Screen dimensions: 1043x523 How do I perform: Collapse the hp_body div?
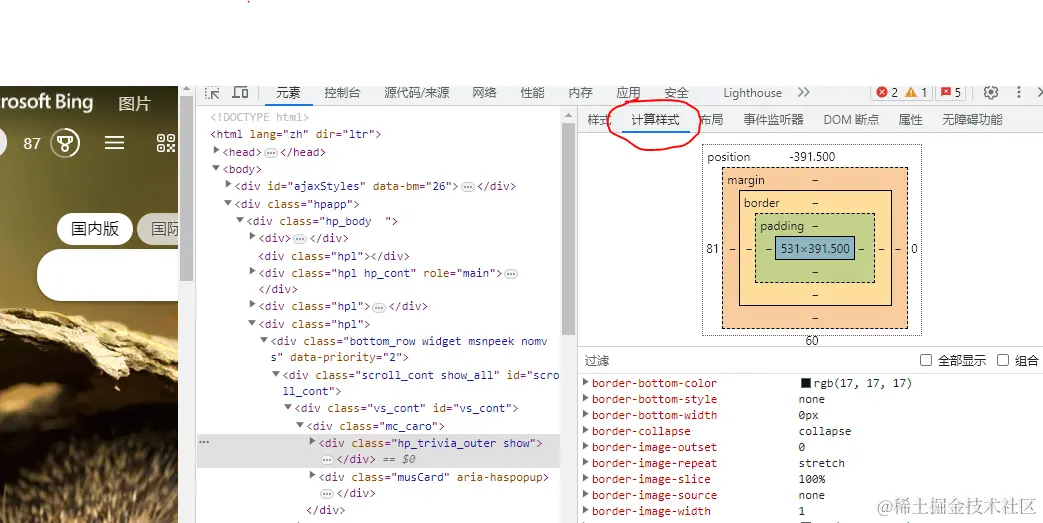click(x=240, y=220)
